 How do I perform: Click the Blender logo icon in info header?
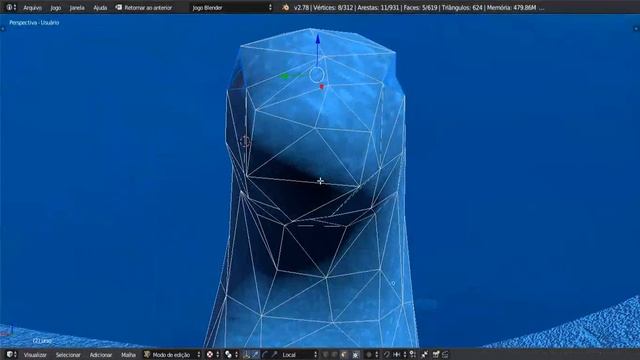(x=285, y=7)
